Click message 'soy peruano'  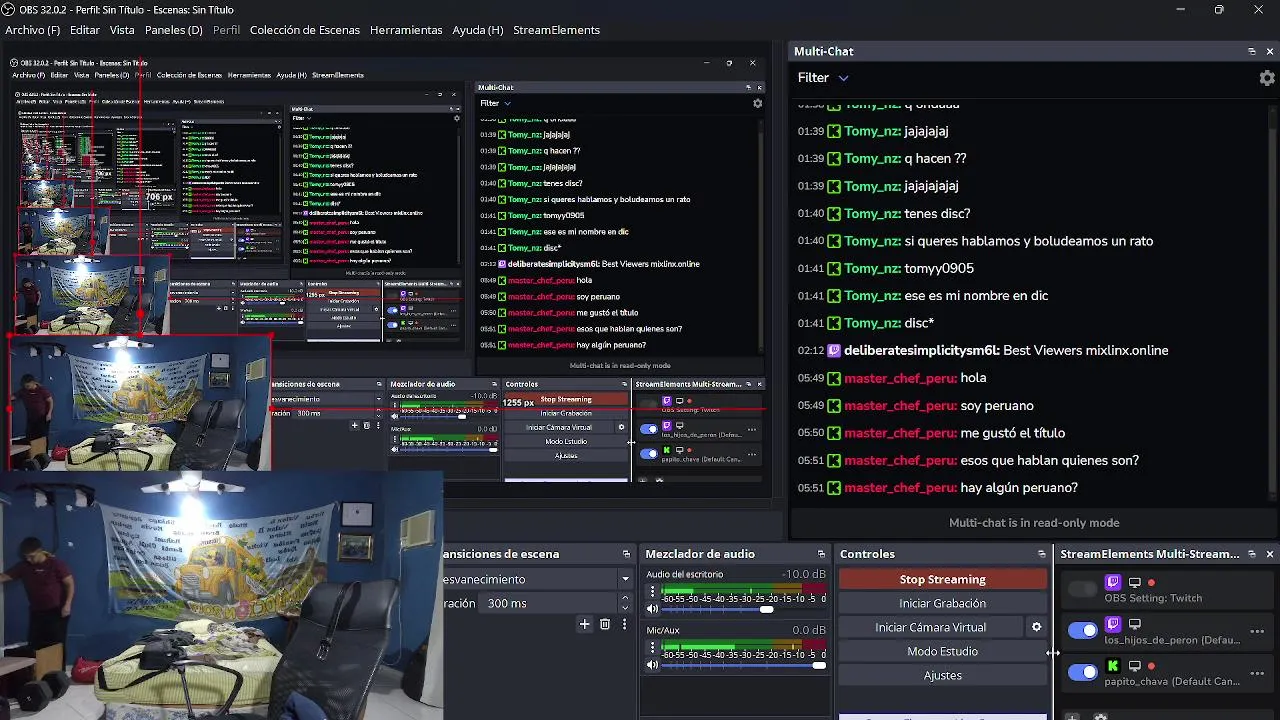pyautogui.click(x=996, y=405)
